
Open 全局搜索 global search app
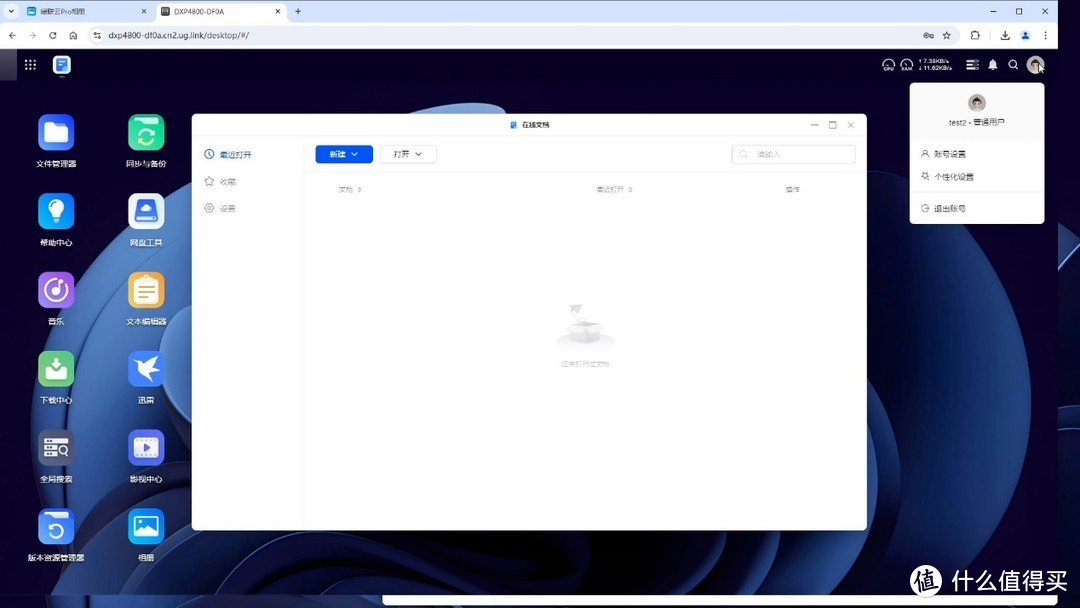click(55, 447)
